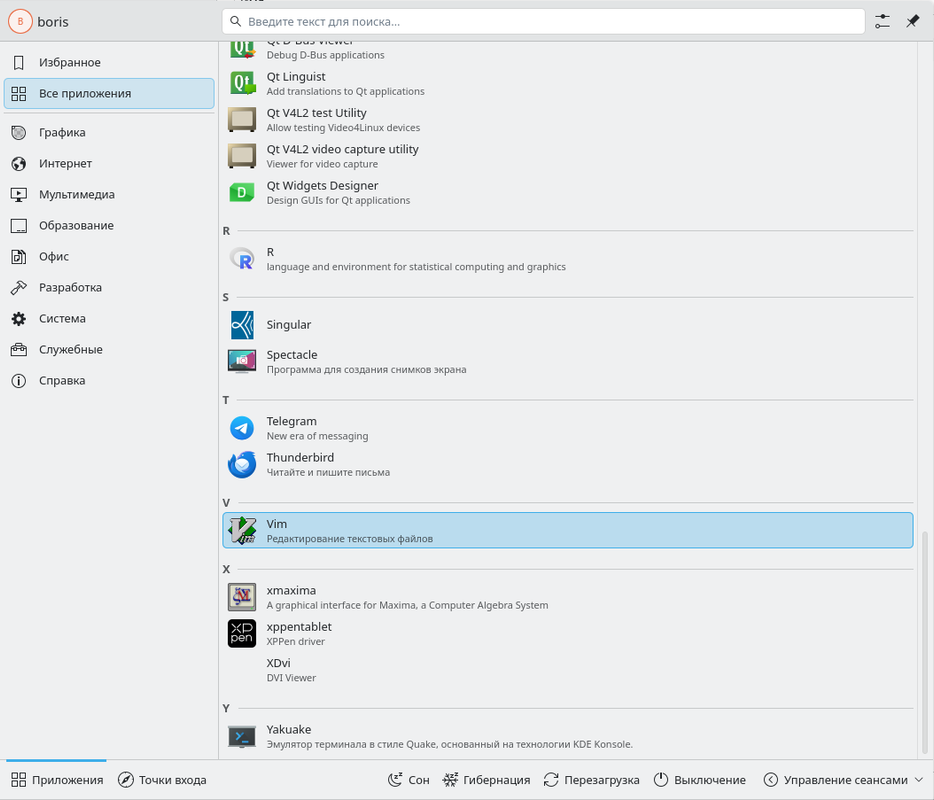Image resolution: width=934 pixels, height=800 pixels.
Task: Click 'Allow testing Video4Linux devices' description
Action: pos(343,127)
